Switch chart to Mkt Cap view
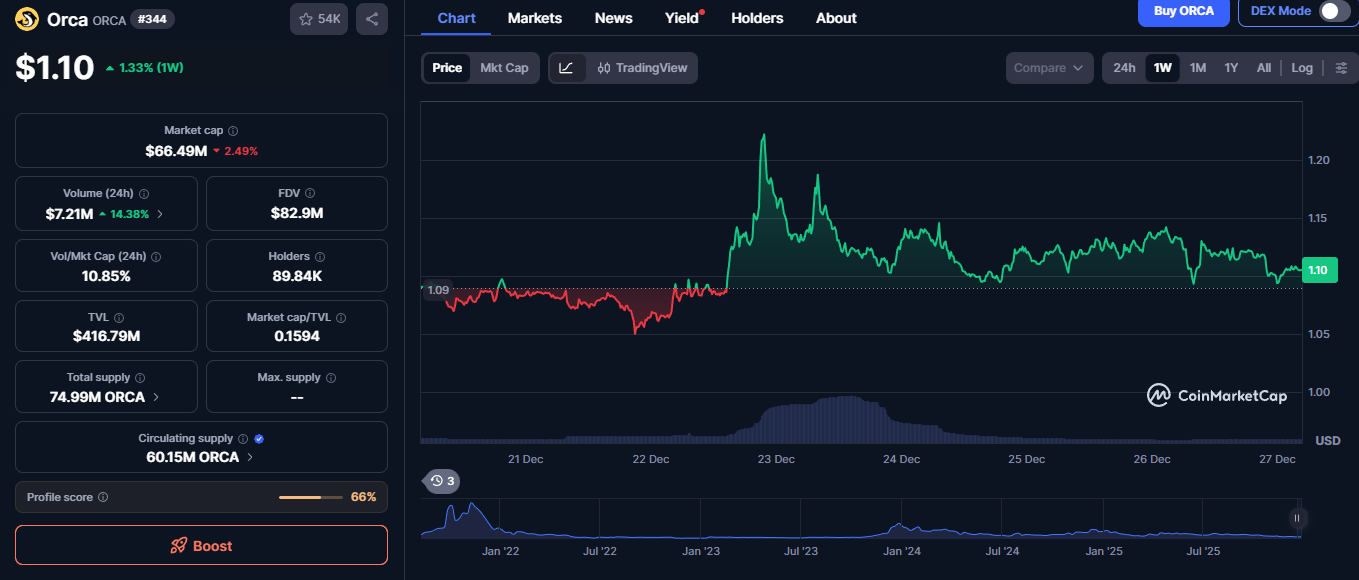 504,67
